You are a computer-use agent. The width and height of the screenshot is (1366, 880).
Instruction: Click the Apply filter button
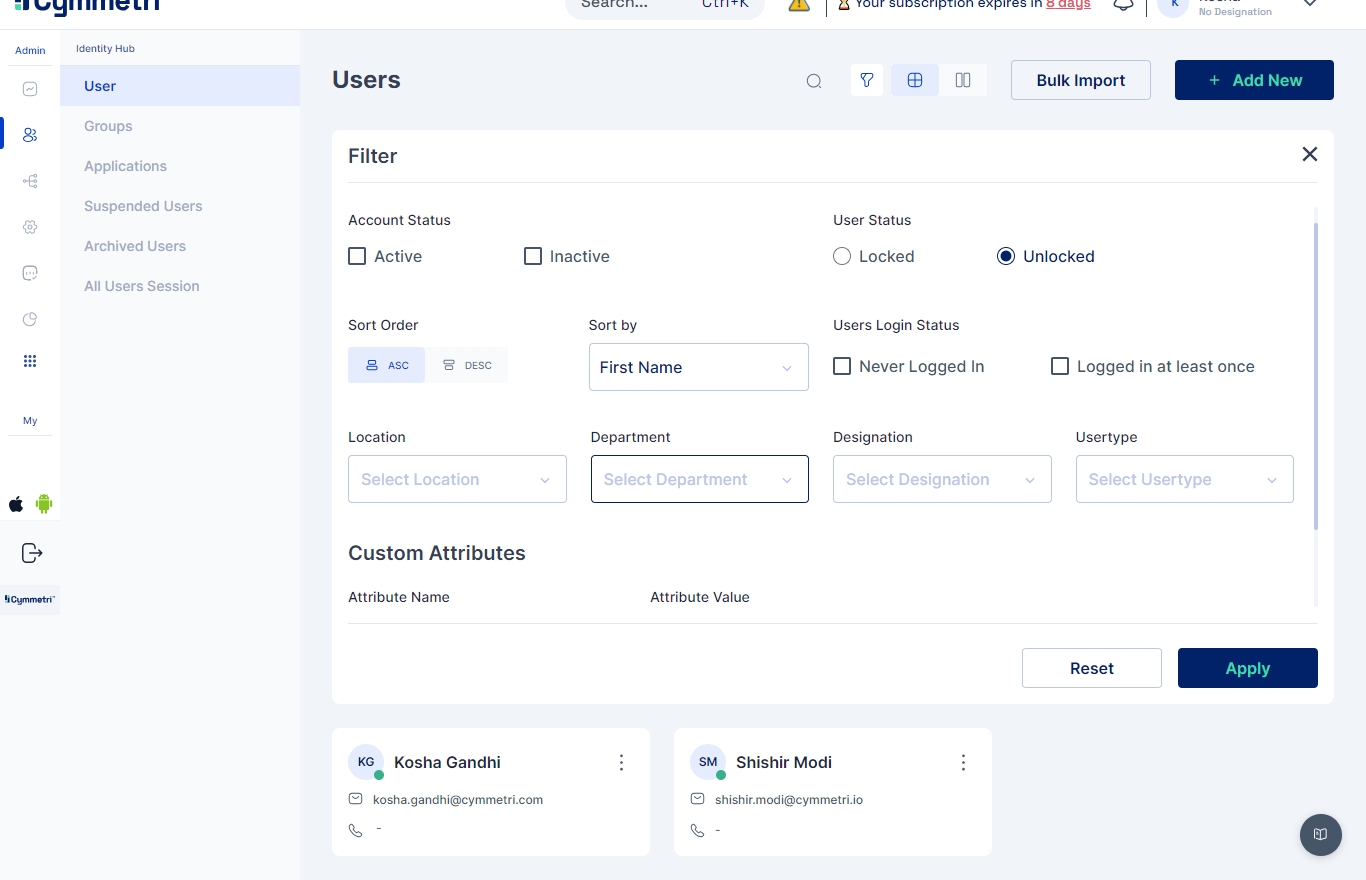(x=1247, y=668)
